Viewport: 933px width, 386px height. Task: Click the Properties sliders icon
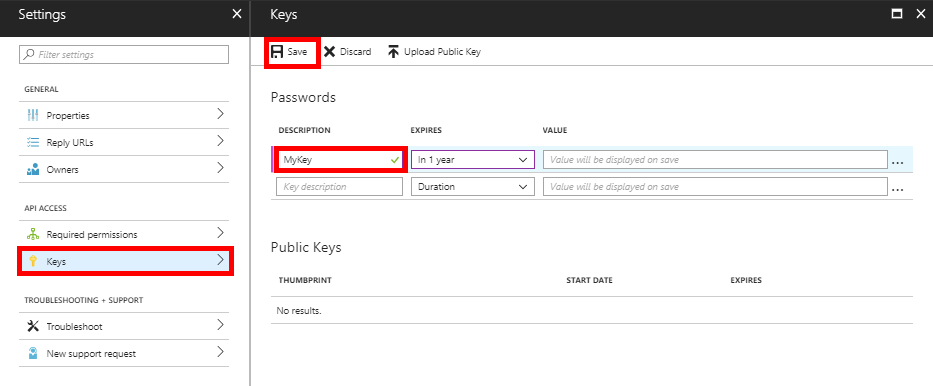coord(33,115)
